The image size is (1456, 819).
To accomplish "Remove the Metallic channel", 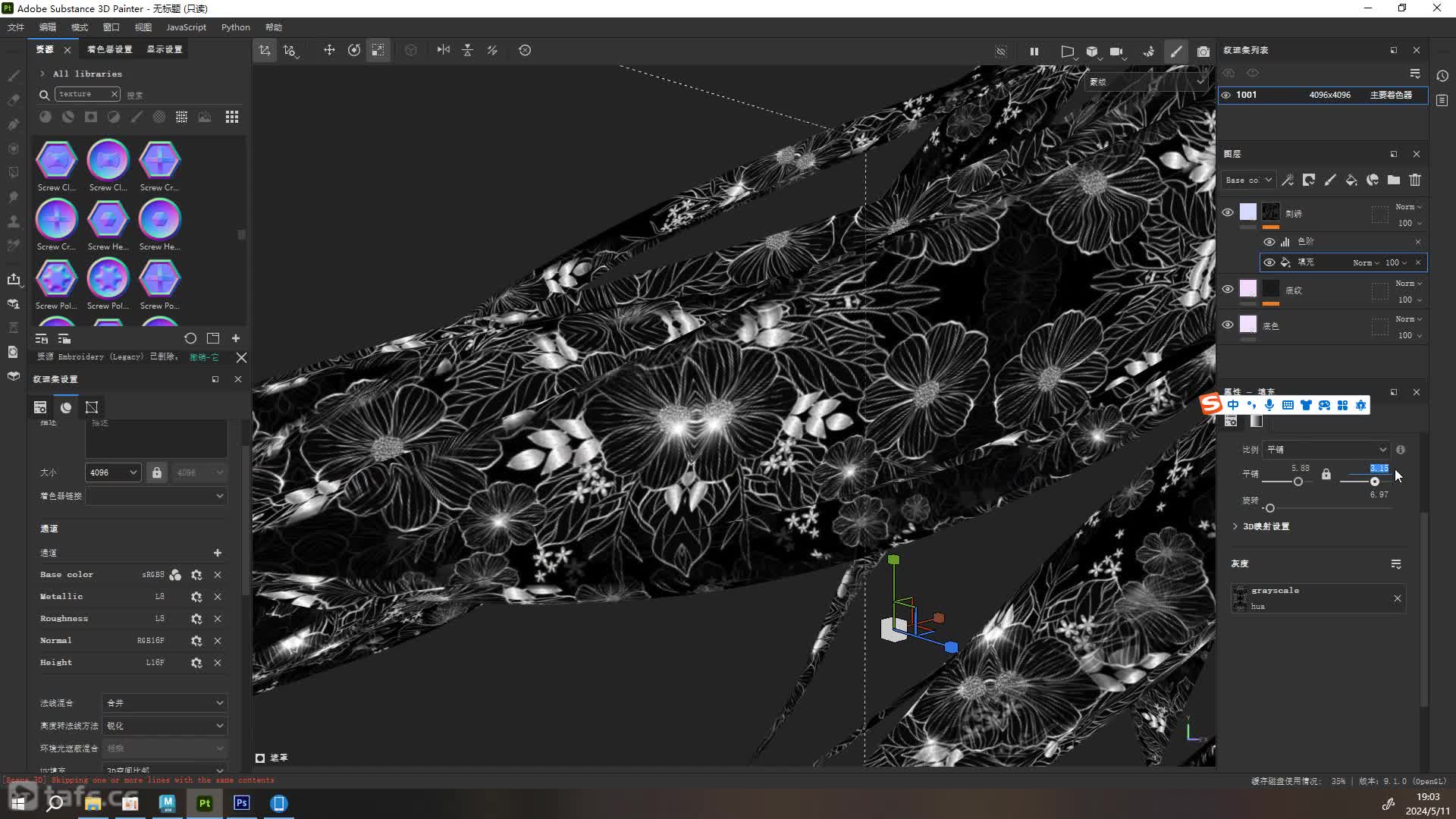I will 218,597.
